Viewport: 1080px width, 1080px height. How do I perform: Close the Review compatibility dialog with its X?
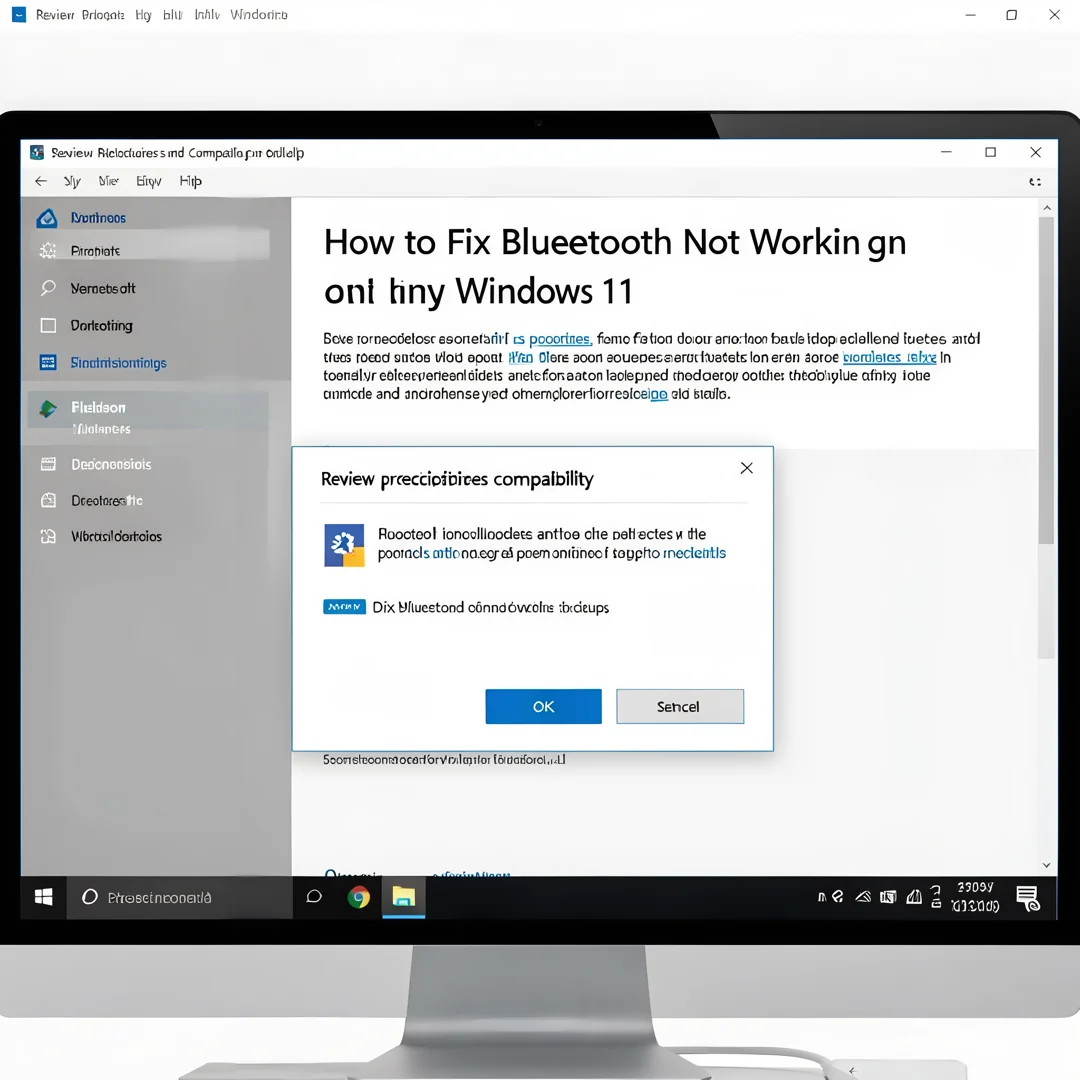coord(746,468)
